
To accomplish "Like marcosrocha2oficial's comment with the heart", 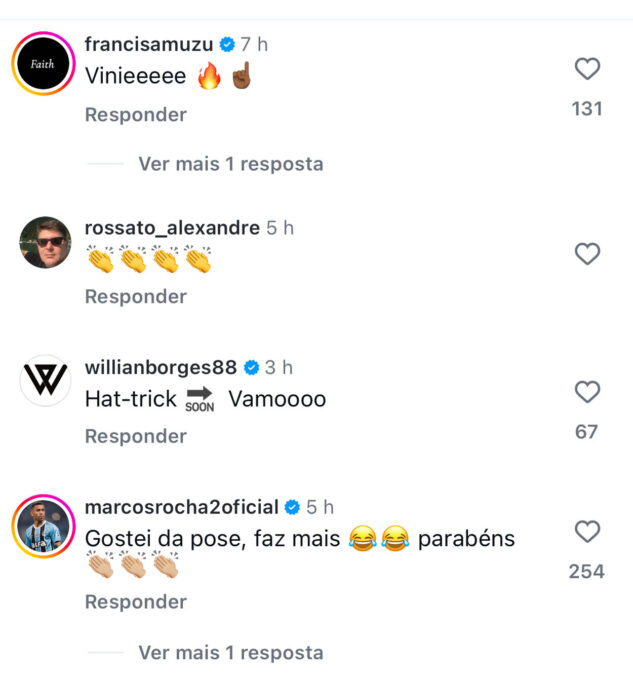I will pos(587,531).
